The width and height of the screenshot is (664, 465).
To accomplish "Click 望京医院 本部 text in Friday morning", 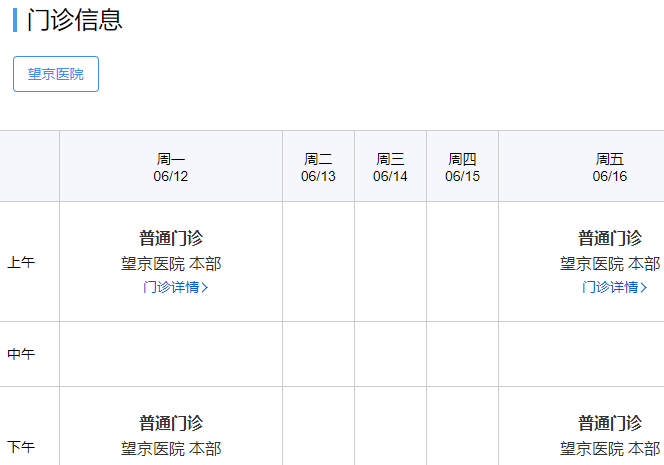I will (609, 264).
